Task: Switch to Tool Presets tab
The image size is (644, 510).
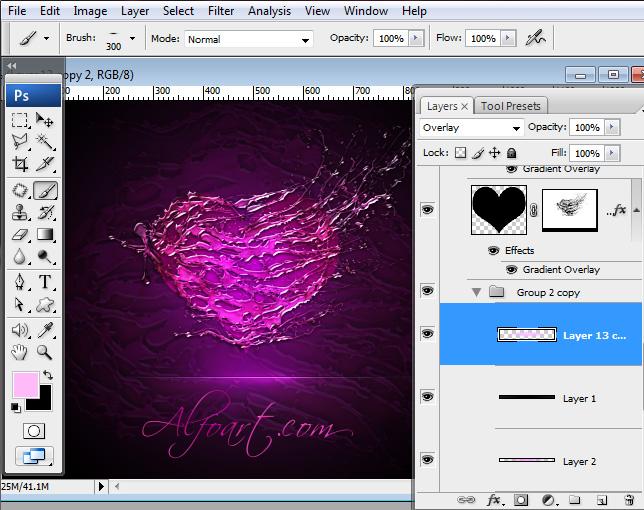Action: tap(511, 106)
